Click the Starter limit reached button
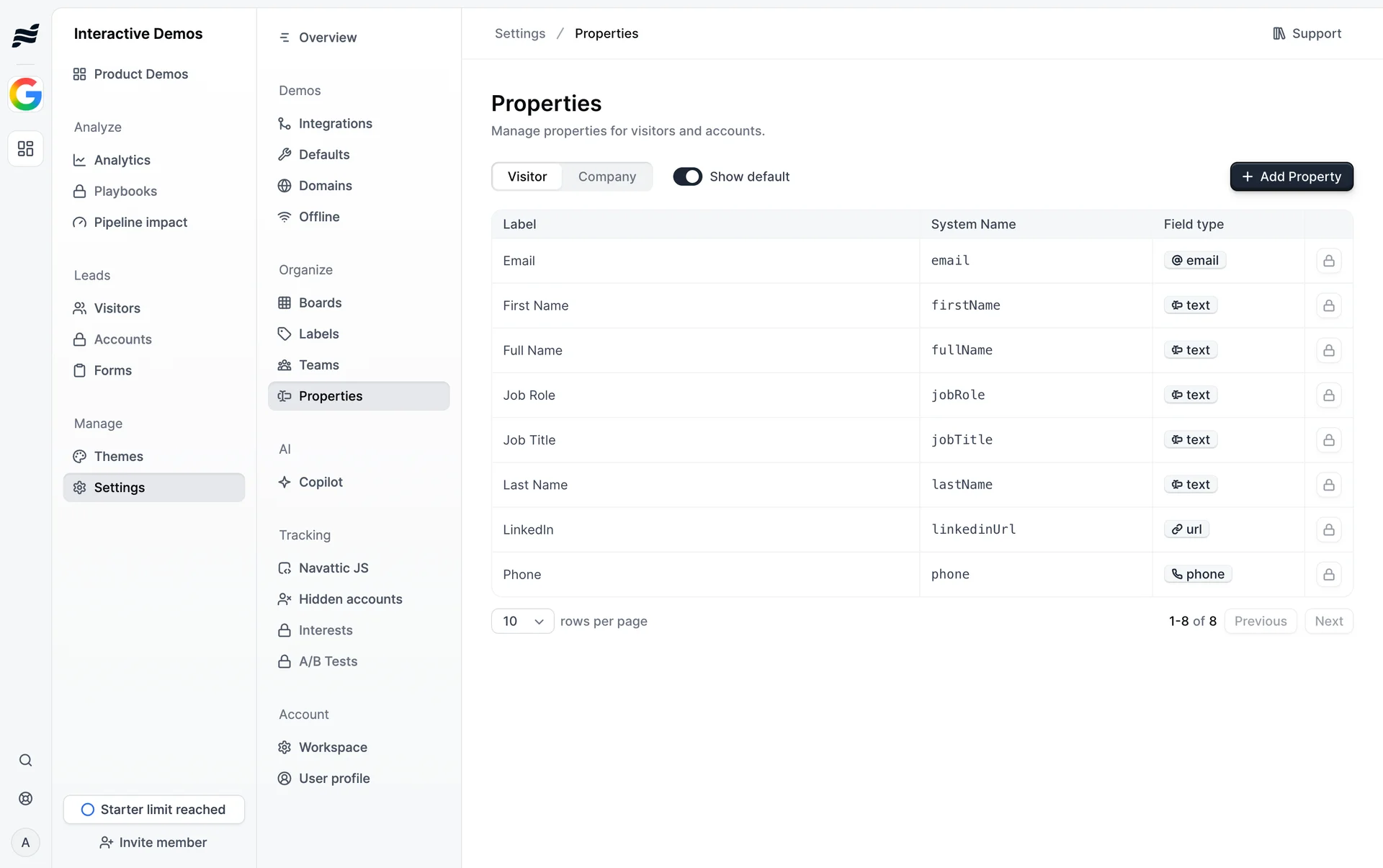 click(x=153, y=809)
